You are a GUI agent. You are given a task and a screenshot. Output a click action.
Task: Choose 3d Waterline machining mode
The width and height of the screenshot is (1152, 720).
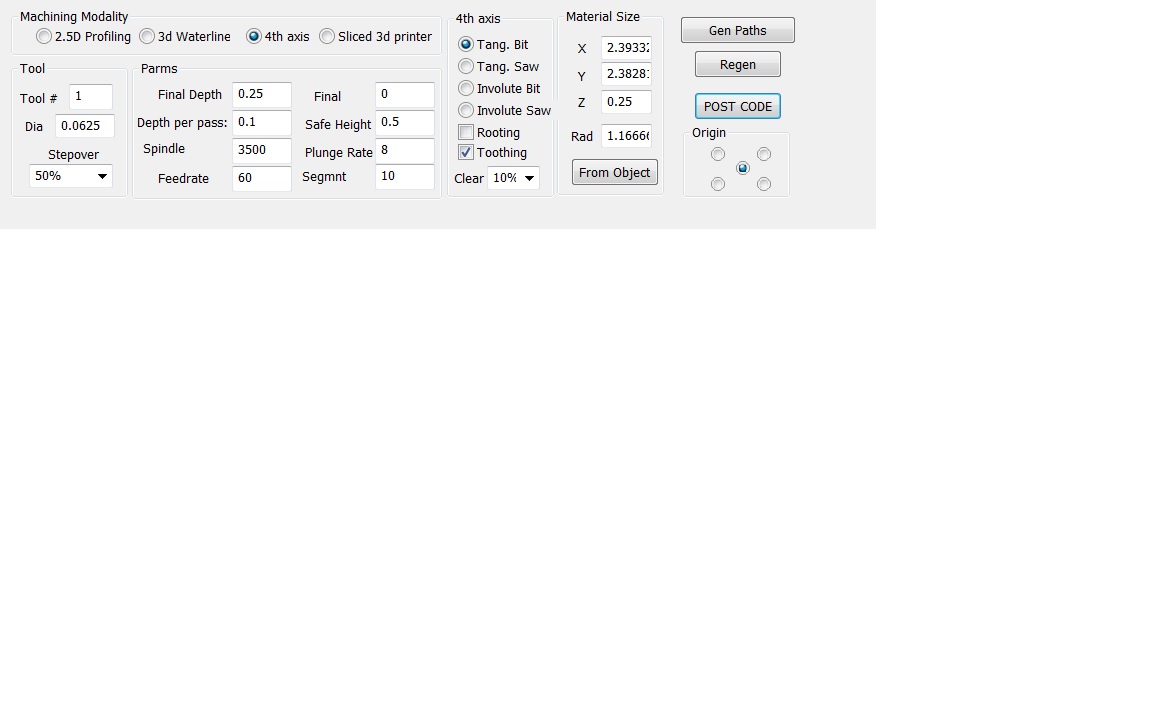tap(147, 37)
